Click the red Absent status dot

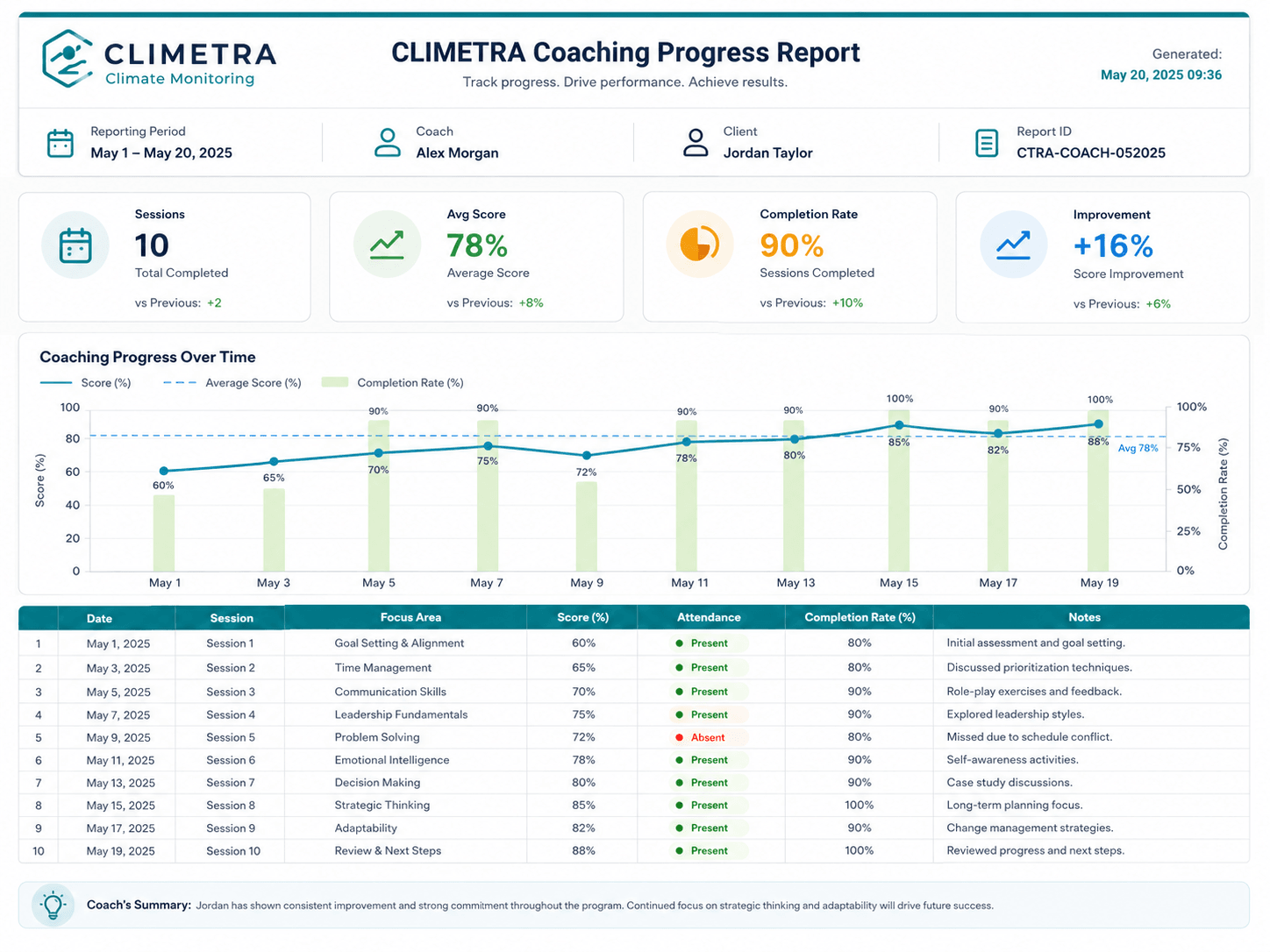(x=679, y=737)
